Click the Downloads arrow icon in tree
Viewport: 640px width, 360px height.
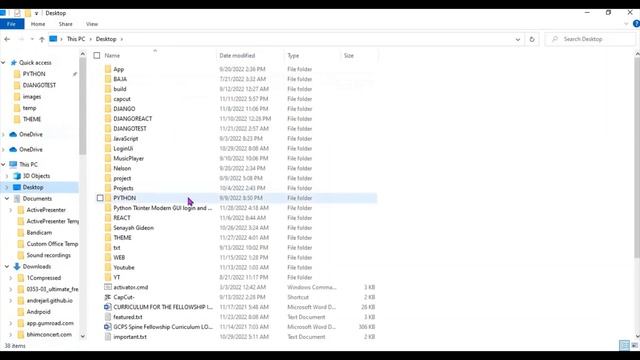17,267
